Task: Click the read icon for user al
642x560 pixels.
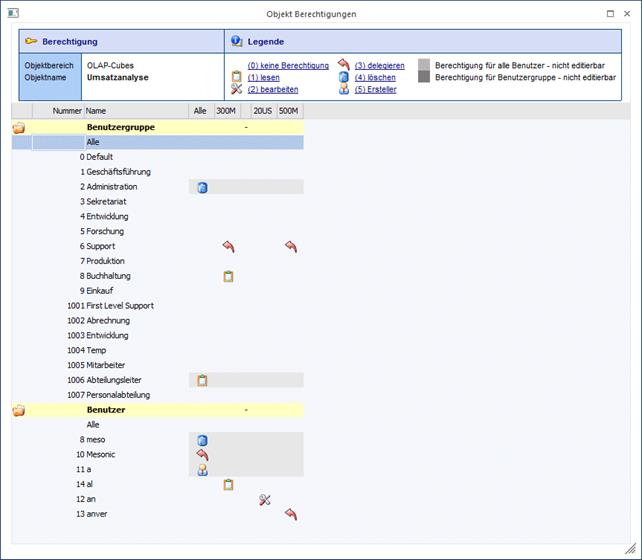Action: coord(228,485)
